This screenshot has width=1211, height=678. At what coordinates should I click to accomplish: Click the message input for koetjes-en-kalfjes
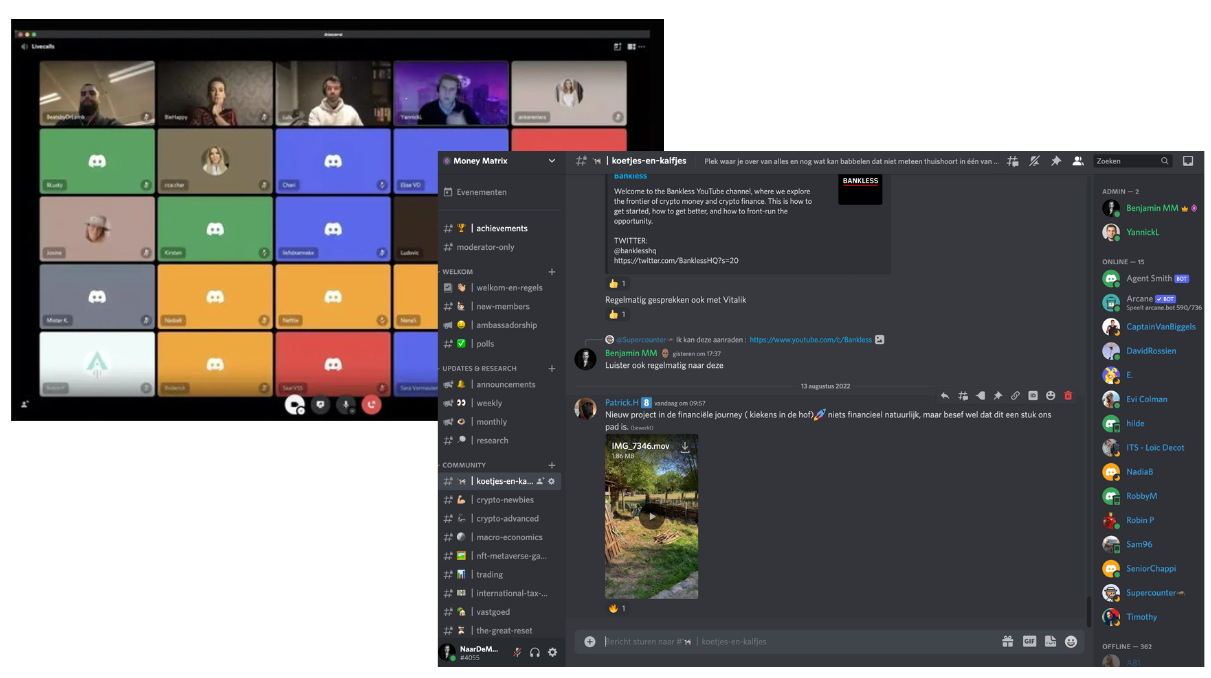(x=798, y=642)
